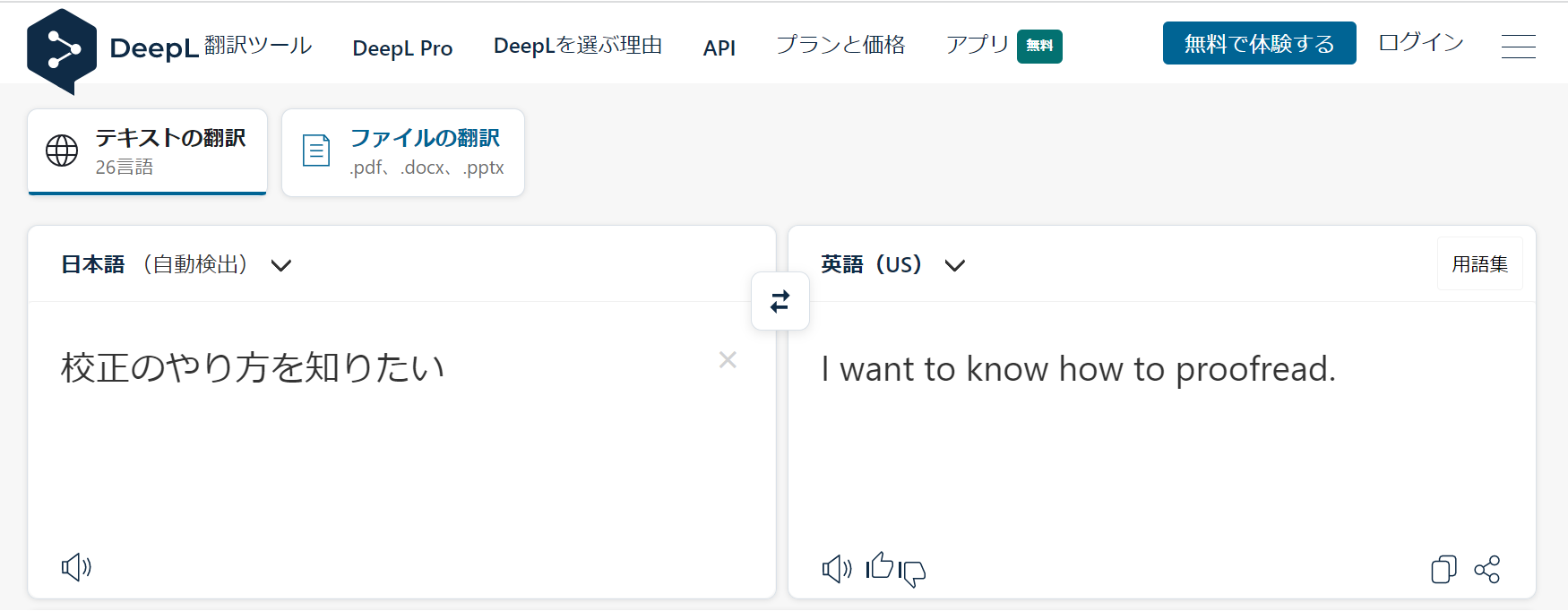Image resolution: width=1568 pixels, height=611 pixels.
Task: Clear the source text with X
Action: tap(728, 359)
